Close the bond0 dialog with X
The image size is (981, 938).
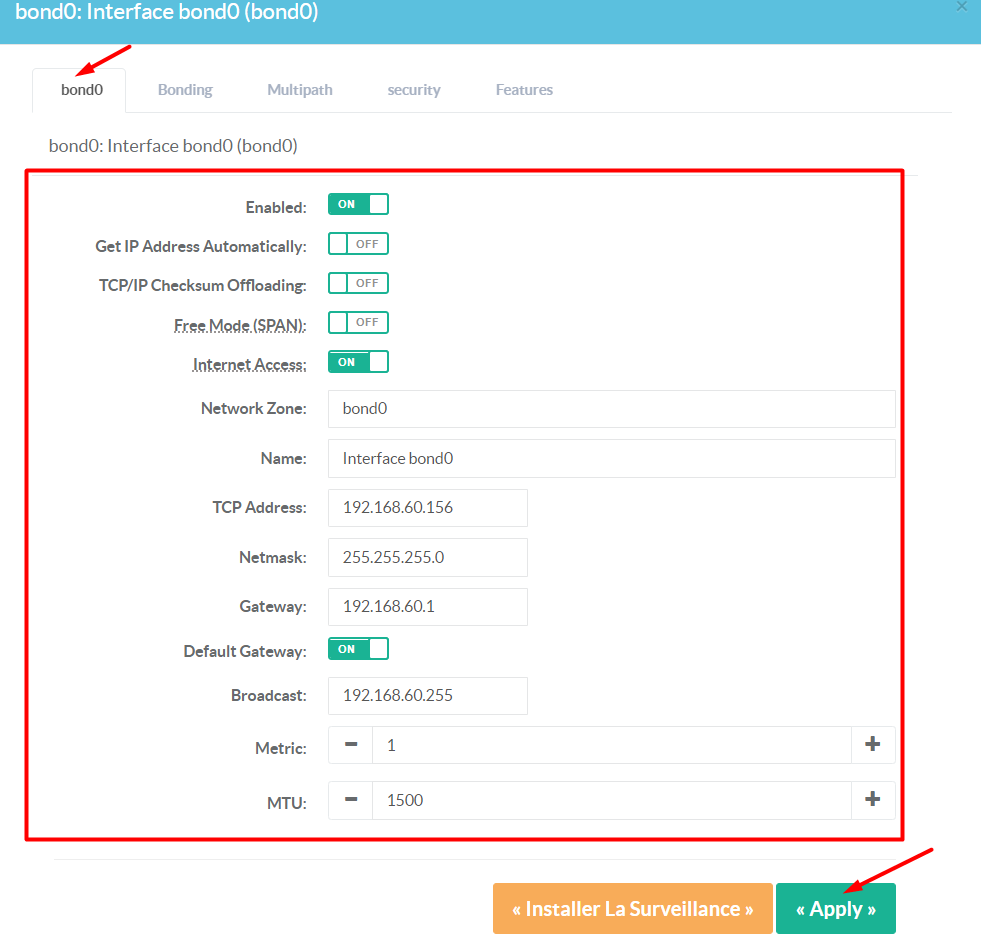961,7
